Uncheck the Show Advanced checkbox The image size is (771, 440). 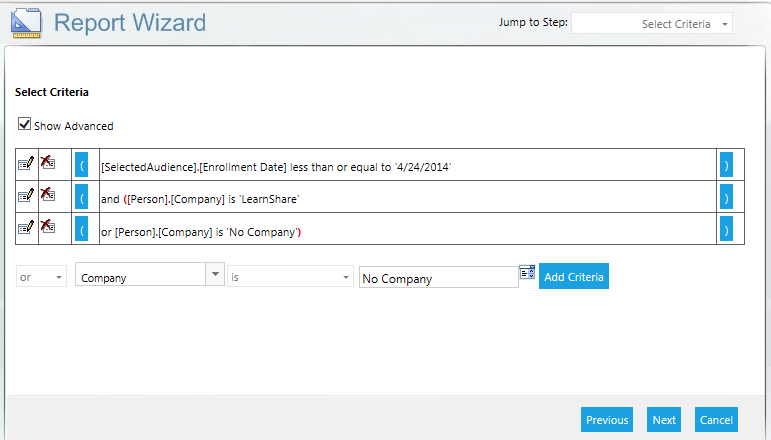coord(24,125)
